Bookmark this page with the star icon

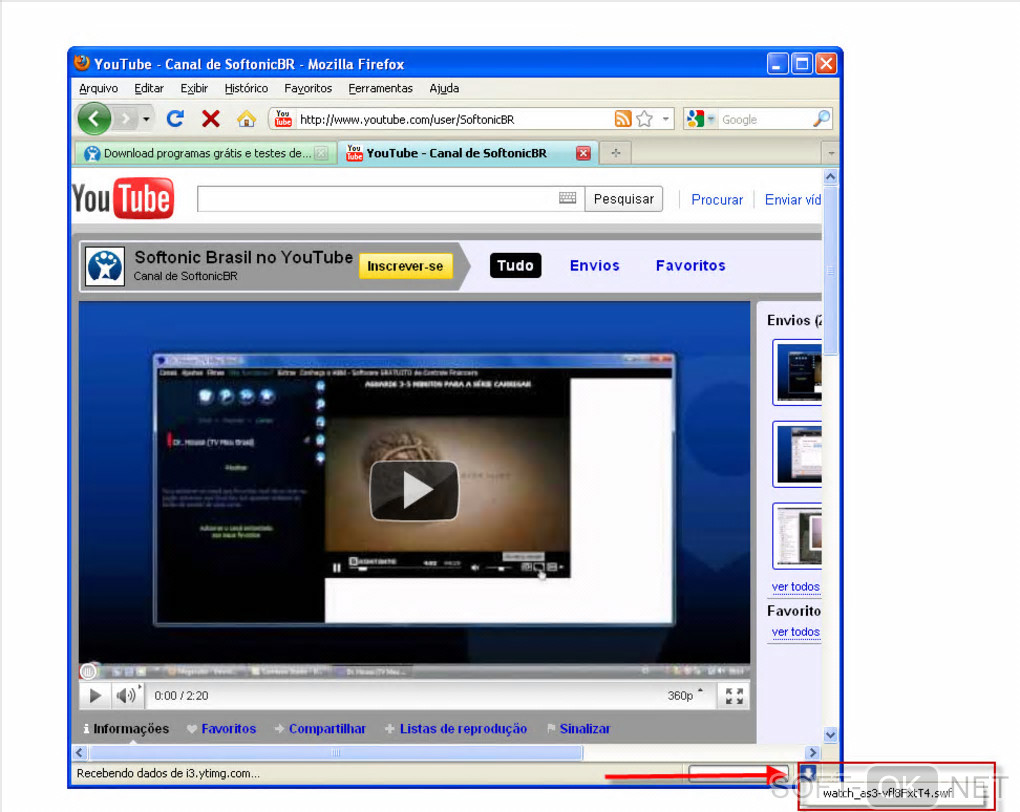coord(644,118)
